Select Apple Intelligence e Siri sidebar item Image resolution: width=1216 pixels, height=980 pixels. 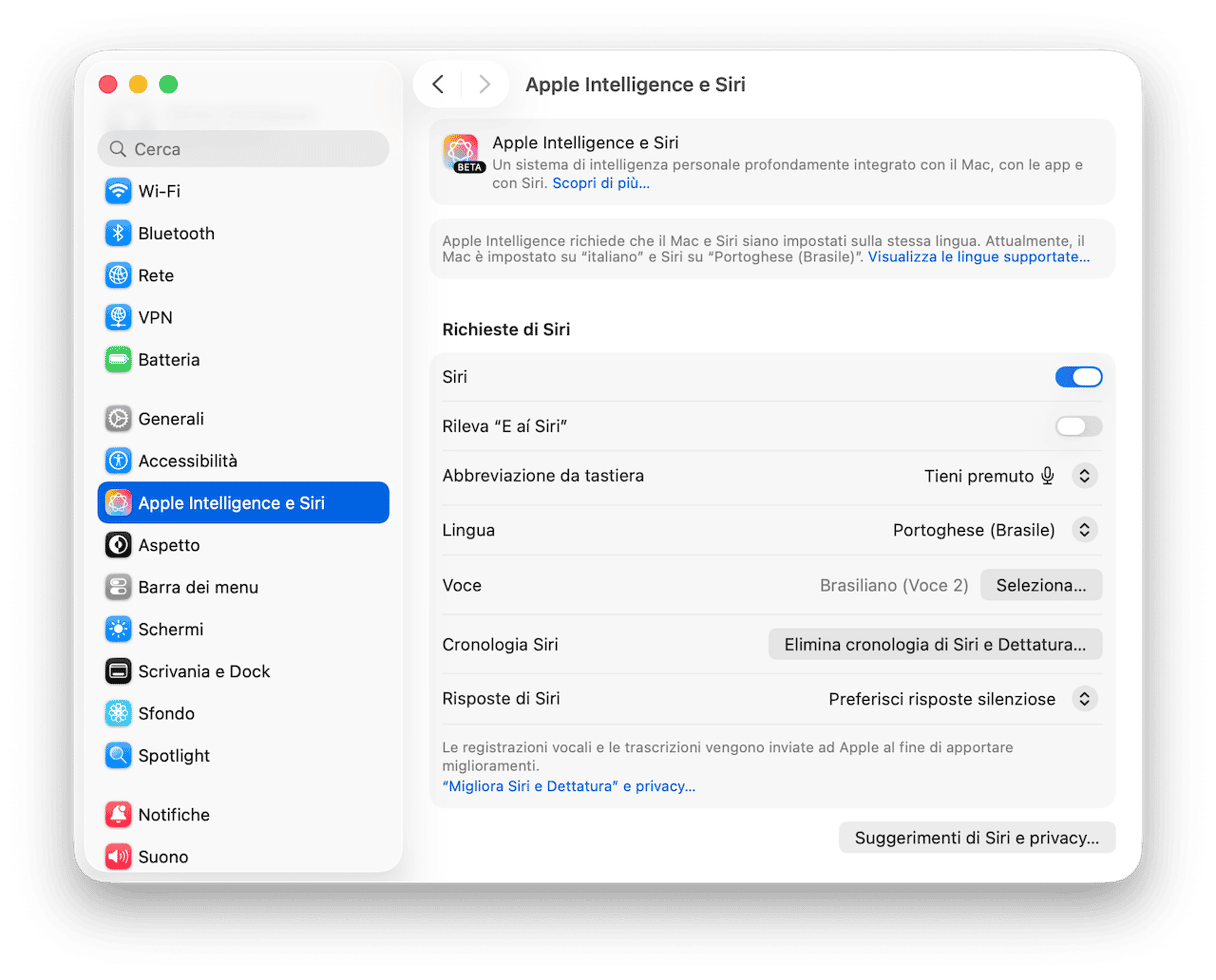pos(243,503)
